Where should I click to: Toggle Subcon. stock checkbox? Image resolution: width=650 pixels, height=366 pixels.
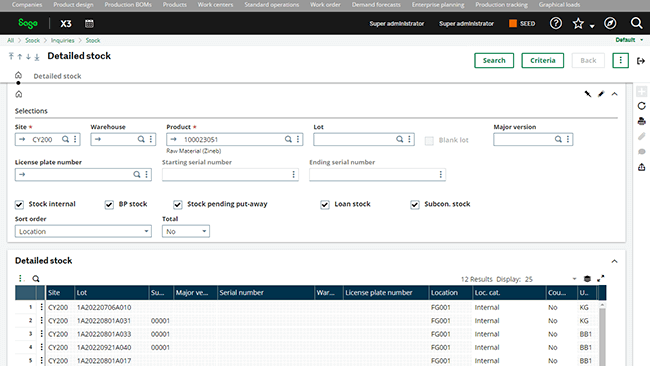415,204
